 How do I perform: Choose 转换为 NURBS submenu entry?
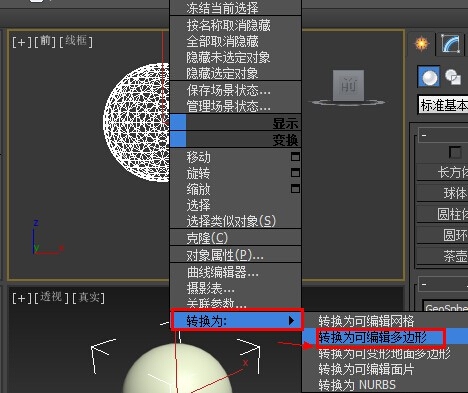tap(385, 385)
